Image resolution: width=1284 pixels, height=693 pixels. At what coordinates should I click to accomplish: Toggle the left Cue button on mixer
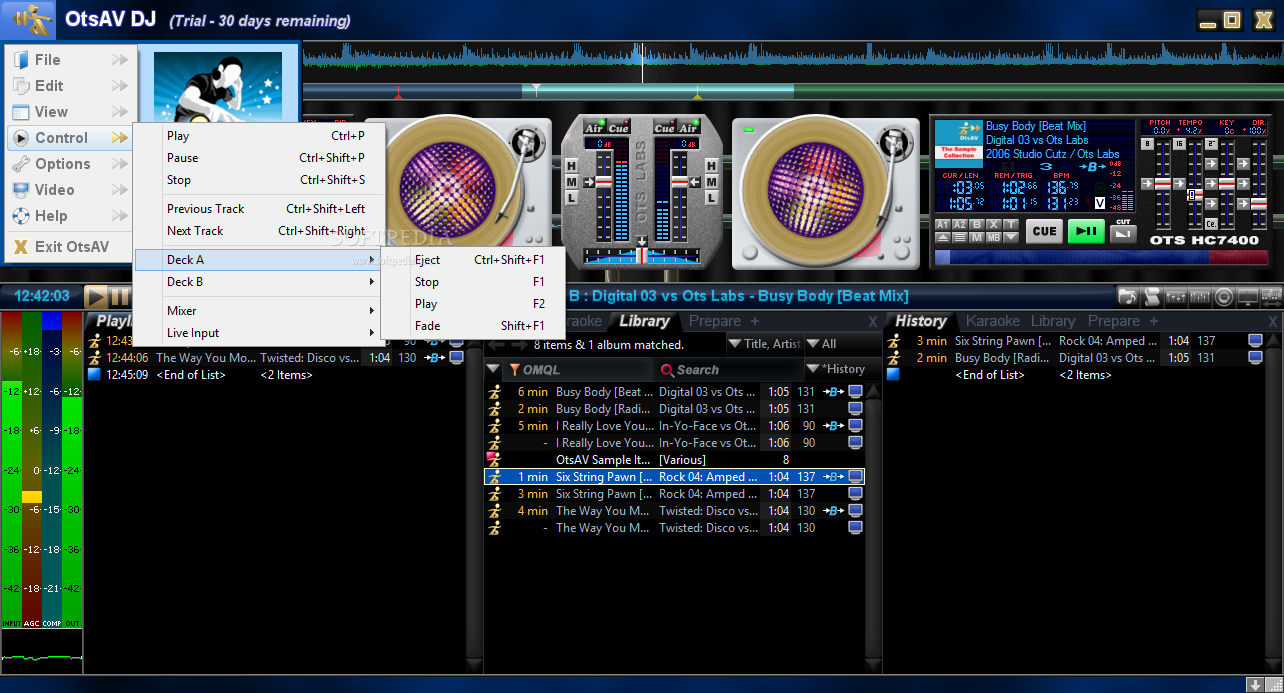pyautogui.click(x=619, y=128)
